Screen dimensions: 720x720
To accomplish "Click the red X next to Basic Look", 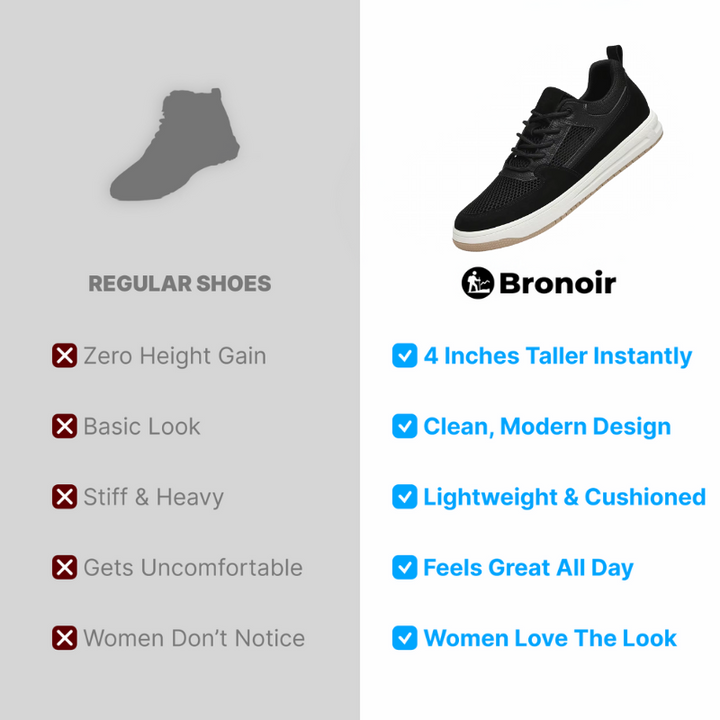I will [64, 426].
